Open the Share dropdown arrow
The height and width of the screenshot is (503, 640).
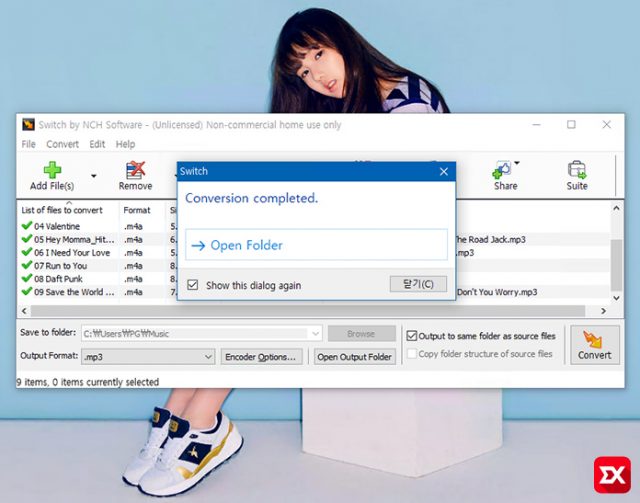click(x=517, y=163)
